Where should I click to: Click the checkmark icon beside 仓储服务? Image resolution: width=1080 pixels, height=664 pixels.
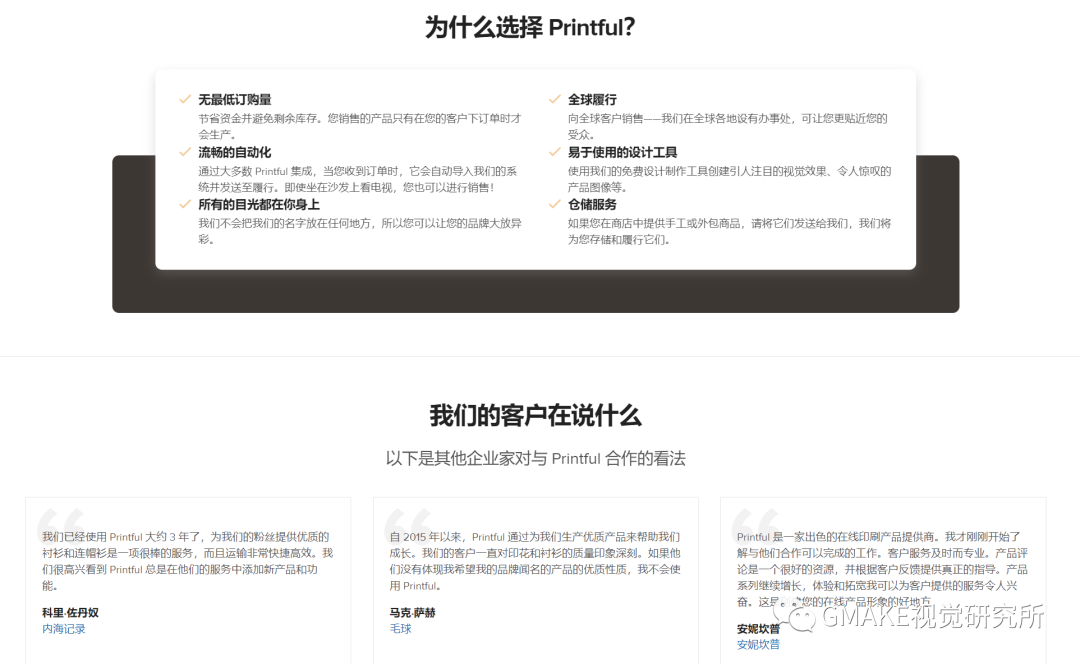554,204
